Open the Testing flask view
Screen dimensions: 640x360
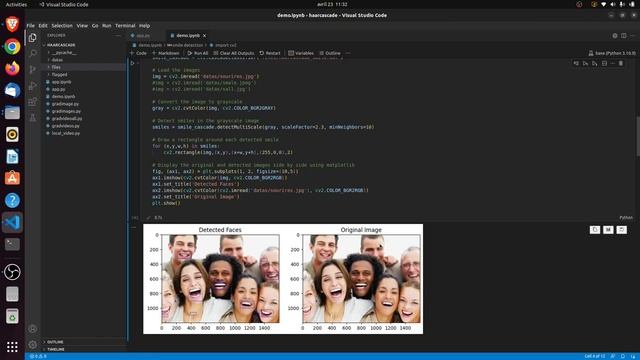pyautogui.click(x=33, y=118)
